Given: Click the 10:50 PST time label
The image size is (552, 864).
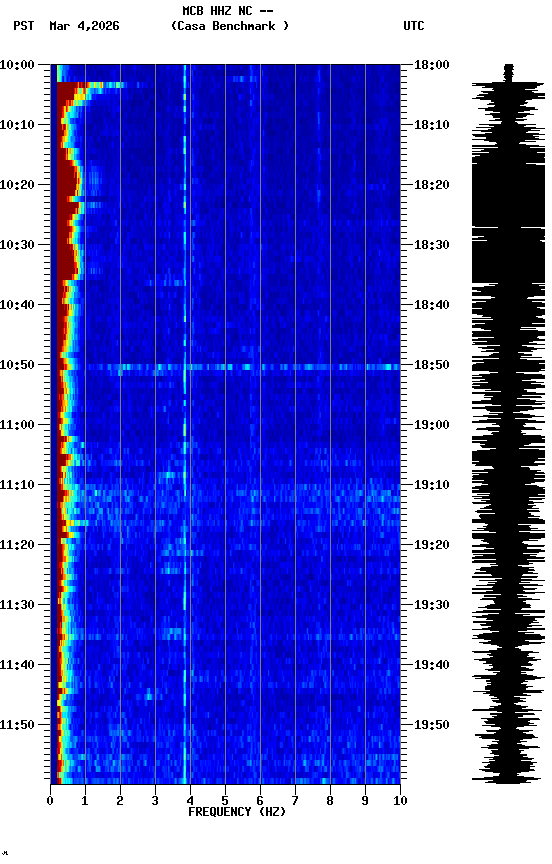Looking at the screenshot, I should pyautogui.click(x=17, y=365).
